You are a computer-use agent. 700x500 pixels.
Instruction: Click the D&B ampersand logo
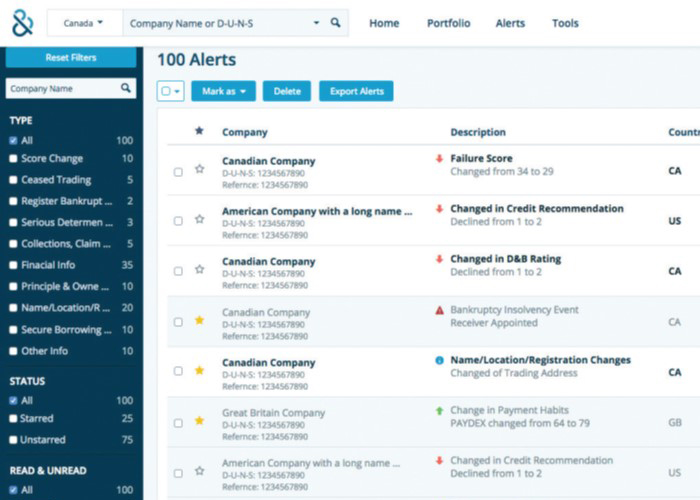tap(22, 23)
